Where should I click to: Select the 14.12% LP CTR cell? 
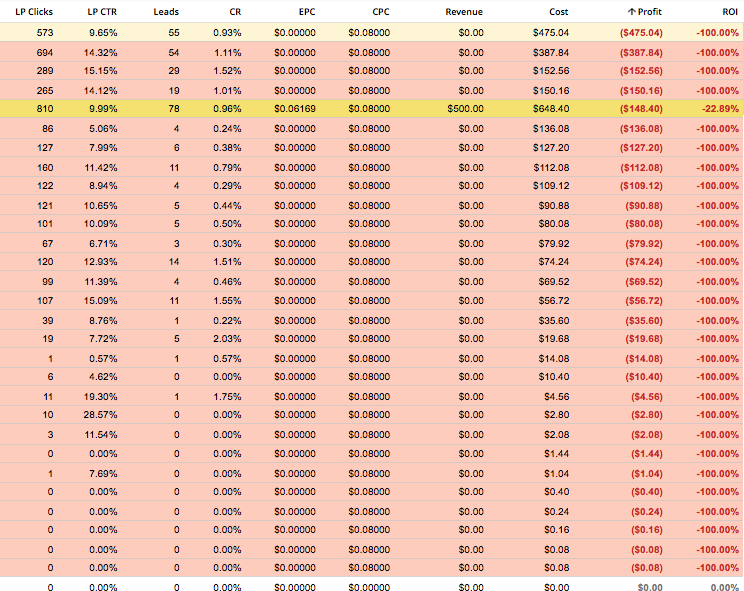tap(100, 91)
